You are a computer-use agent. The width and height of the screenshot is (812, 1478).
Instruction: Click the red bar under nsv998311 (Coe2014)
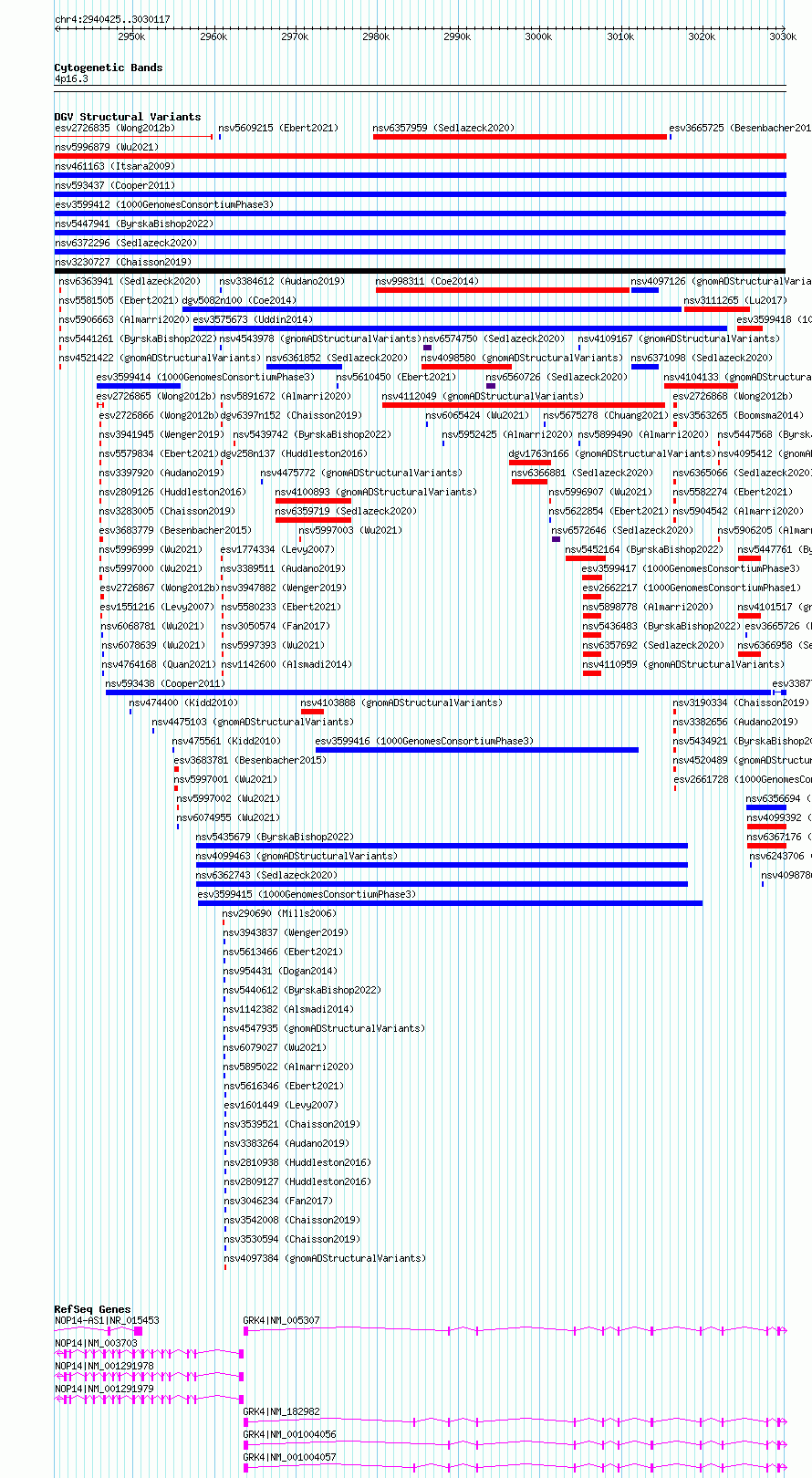[503, 290]
